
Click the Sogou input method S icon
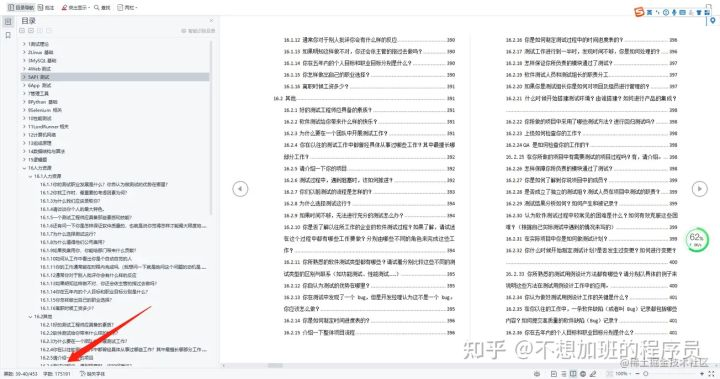tap(639, 12)
